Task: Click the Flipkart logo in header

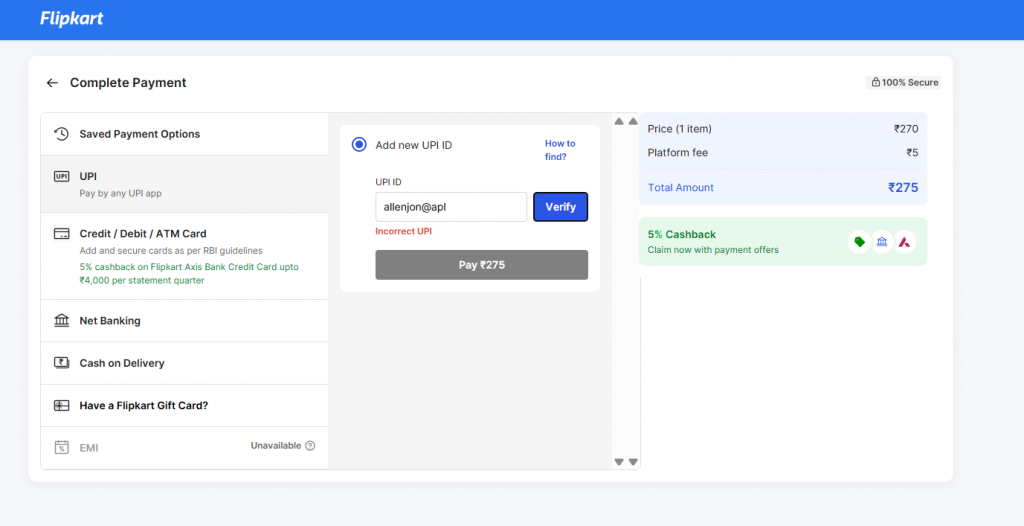Action: click(x=72, y=18)
